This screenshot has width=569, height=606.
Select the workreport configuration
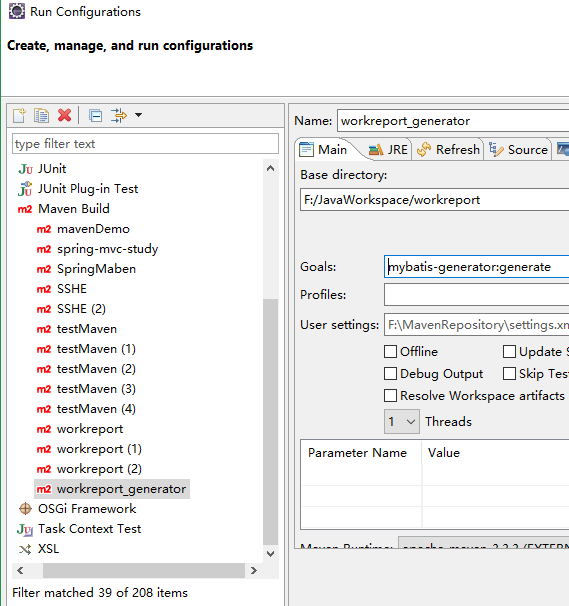pyautogui.click(x=90, y=429)
